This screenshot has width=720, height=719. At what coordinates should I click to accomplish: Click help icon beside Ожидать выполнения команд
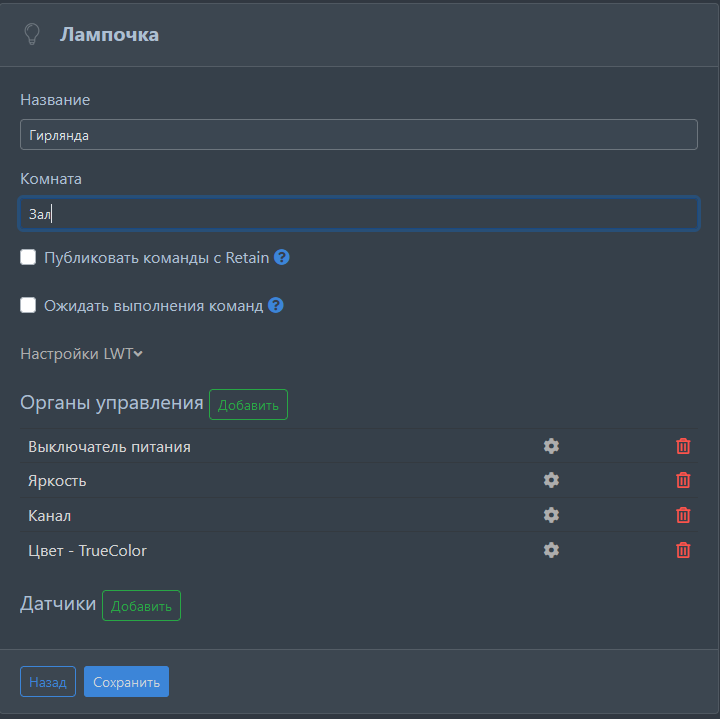[x=276, y=305]
